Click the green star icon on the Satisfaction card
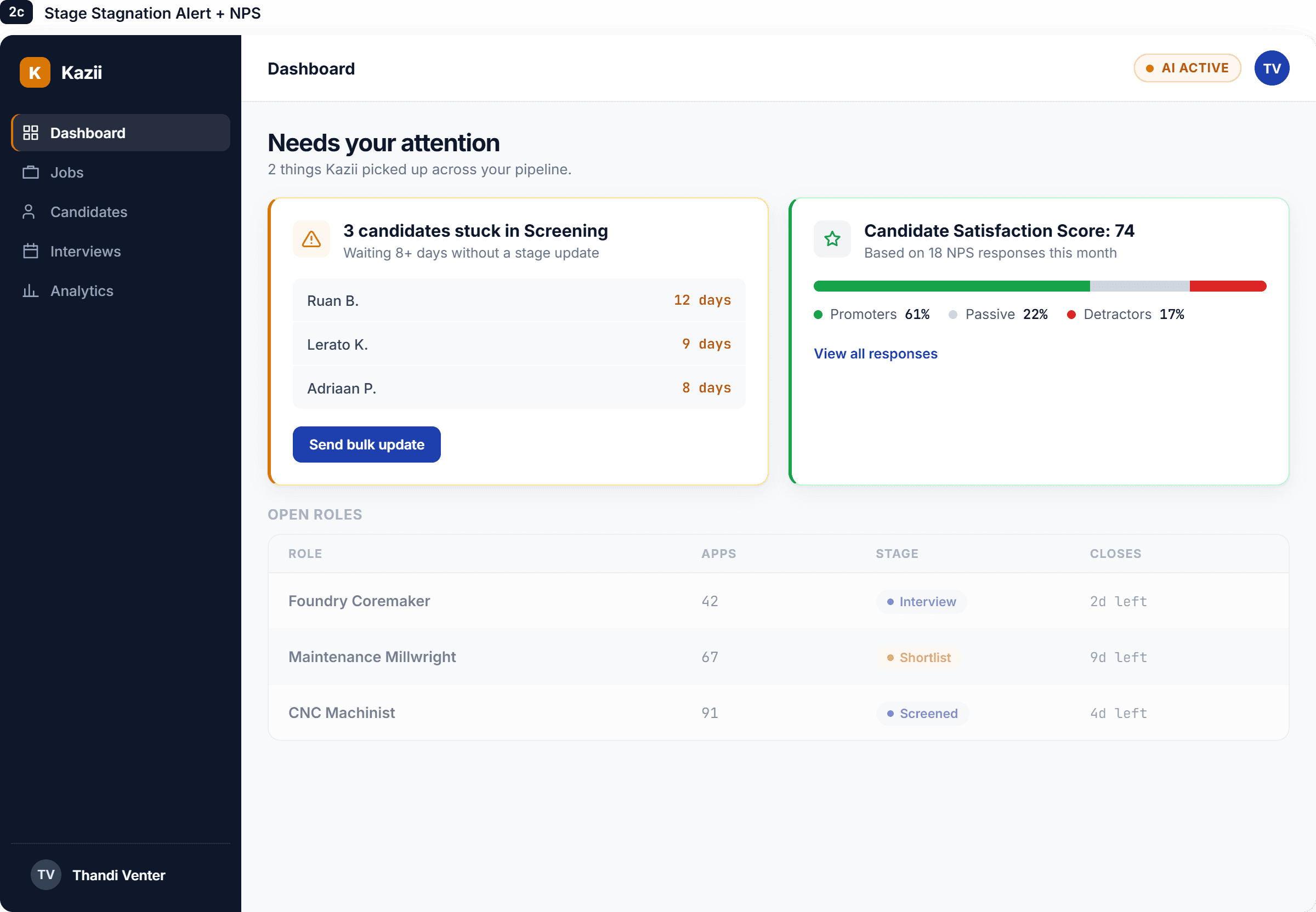Screen dimensions: 1316x912 pos(832,239)
